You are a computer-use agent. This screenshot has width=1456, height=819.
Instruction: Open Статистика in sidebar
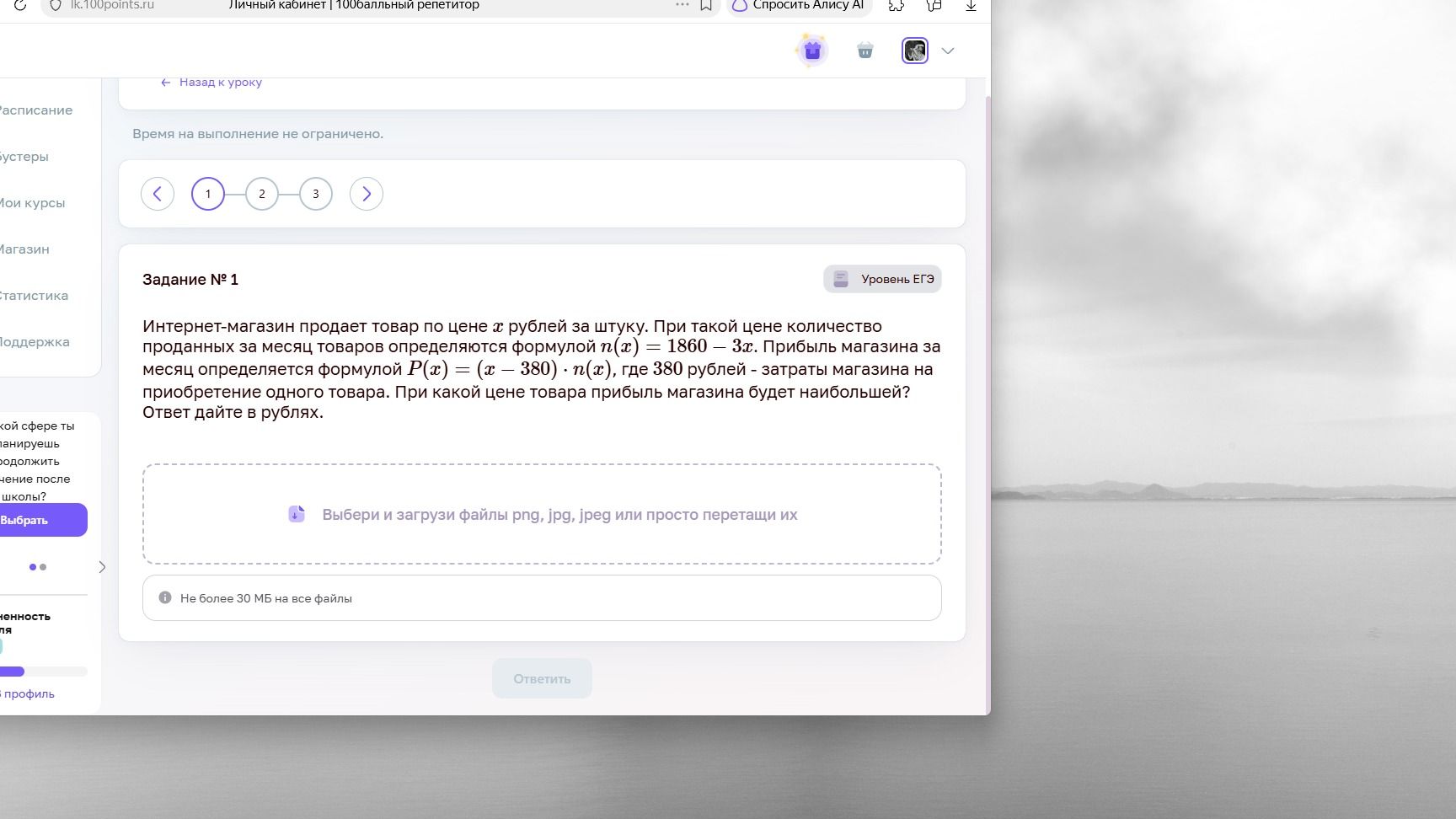coord(34,296)
